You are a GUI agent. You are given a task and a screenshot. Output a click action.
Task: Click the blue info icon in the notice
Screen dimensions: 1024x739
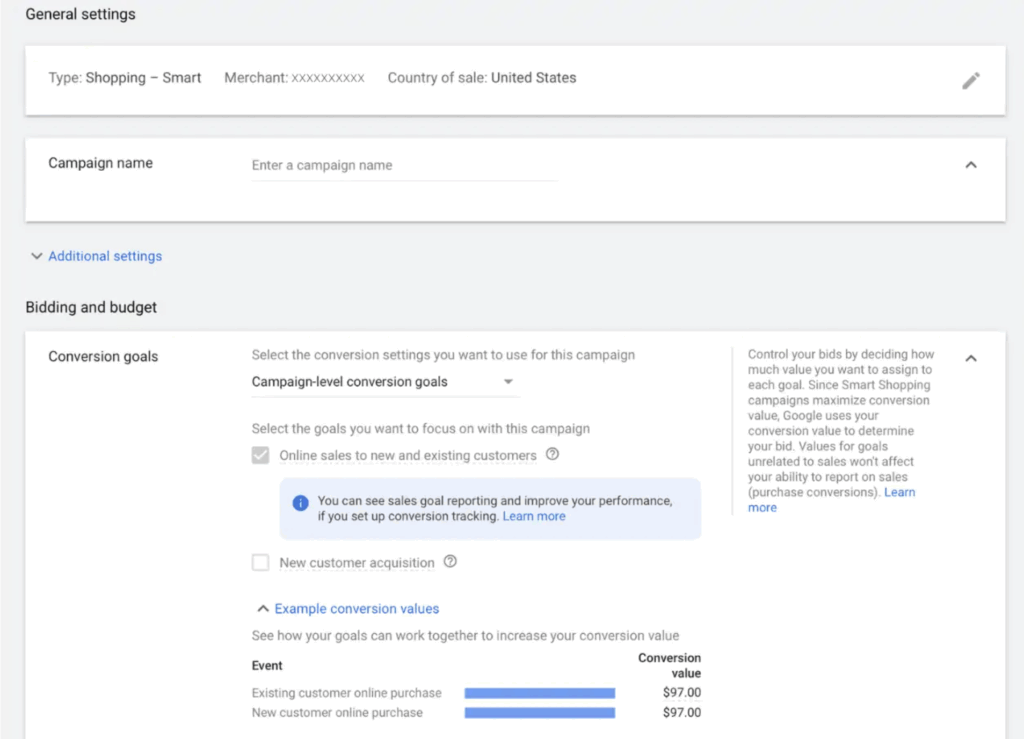(x=300, y=502)
